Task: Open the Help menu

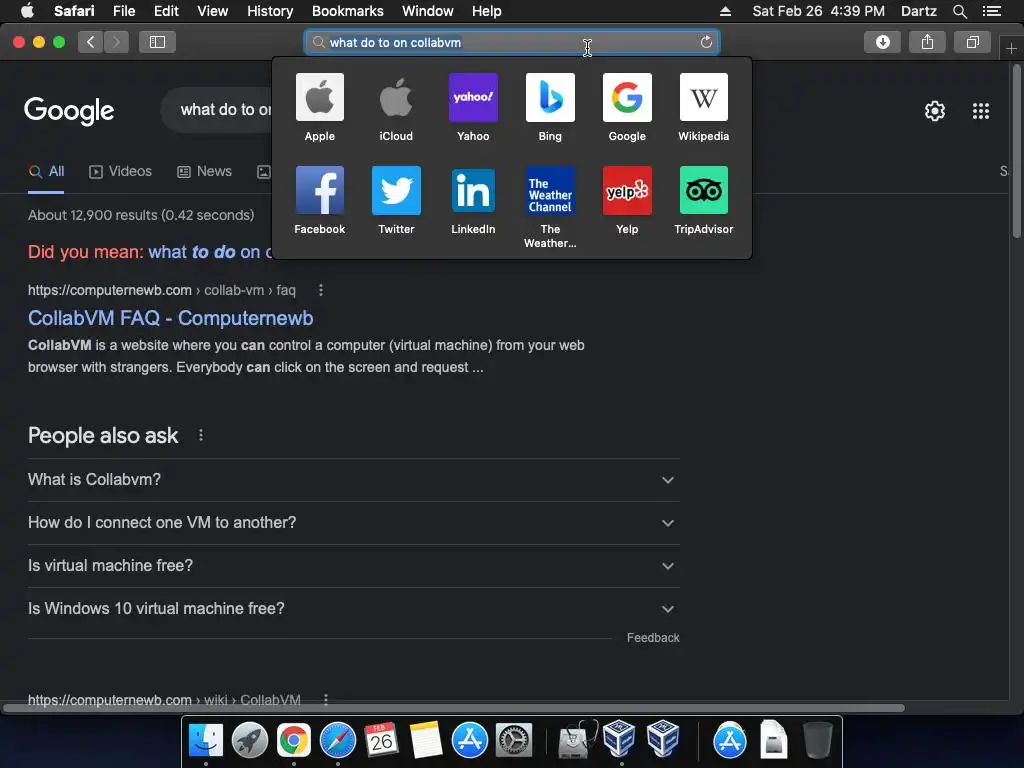Action: pos(487,11)
